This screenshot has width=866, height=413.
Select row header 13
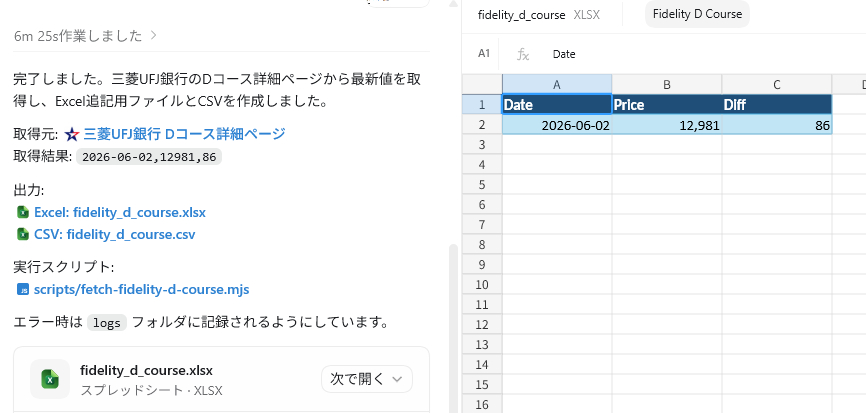pyautogui.click(x=482, y=345)
